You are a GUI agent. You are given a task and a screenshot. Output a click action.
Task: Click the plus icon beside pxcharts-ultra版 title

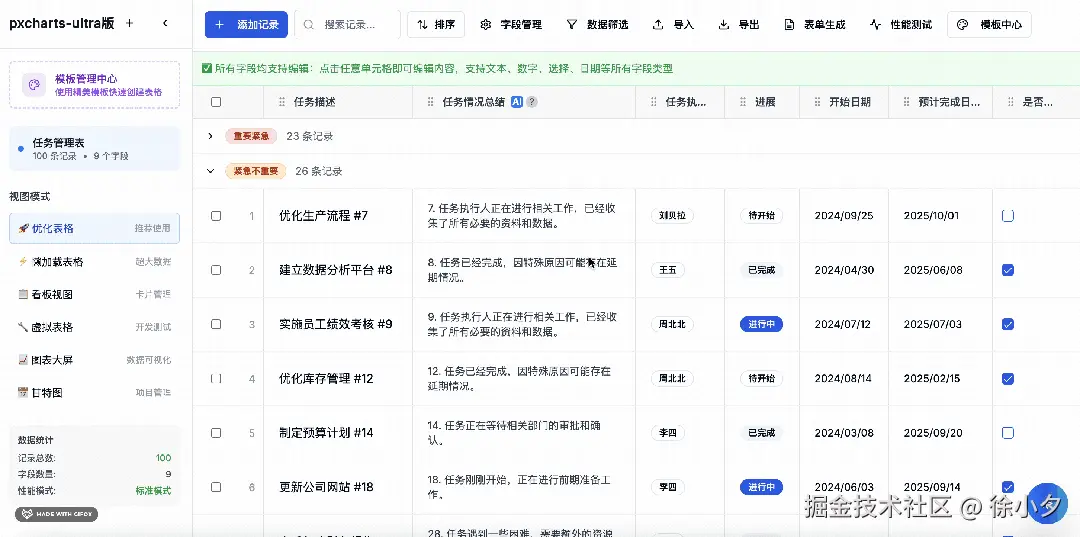pos(129,23)
